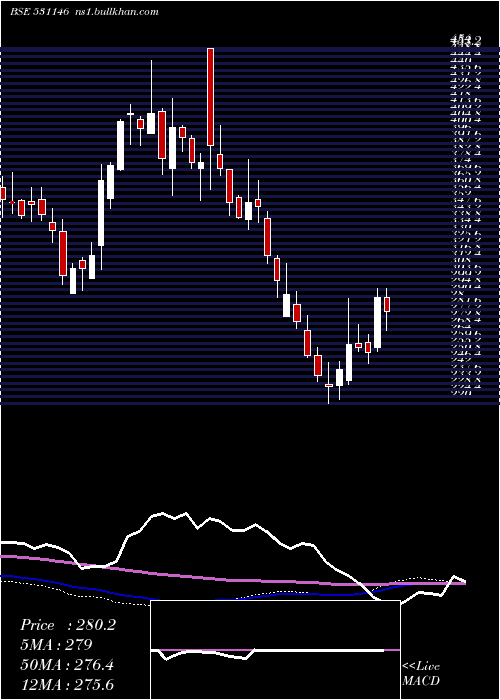This screenshot has height=700, width=500.
Task: Click the 'ns1.bullkhan.com' watermark text
Action: pos(117,12)
